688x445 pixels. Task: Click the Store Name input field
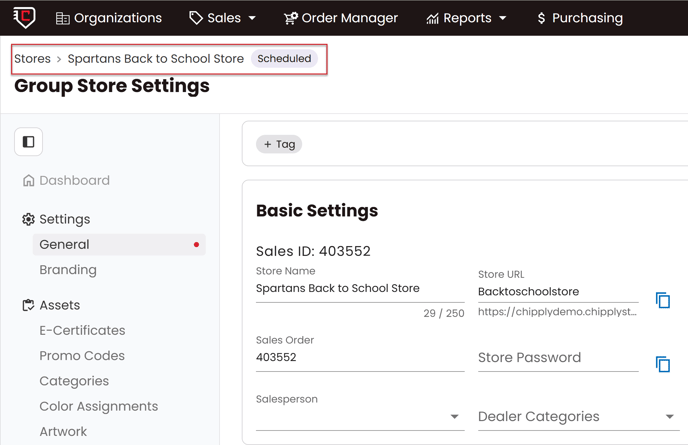click(x=359, y=289)
